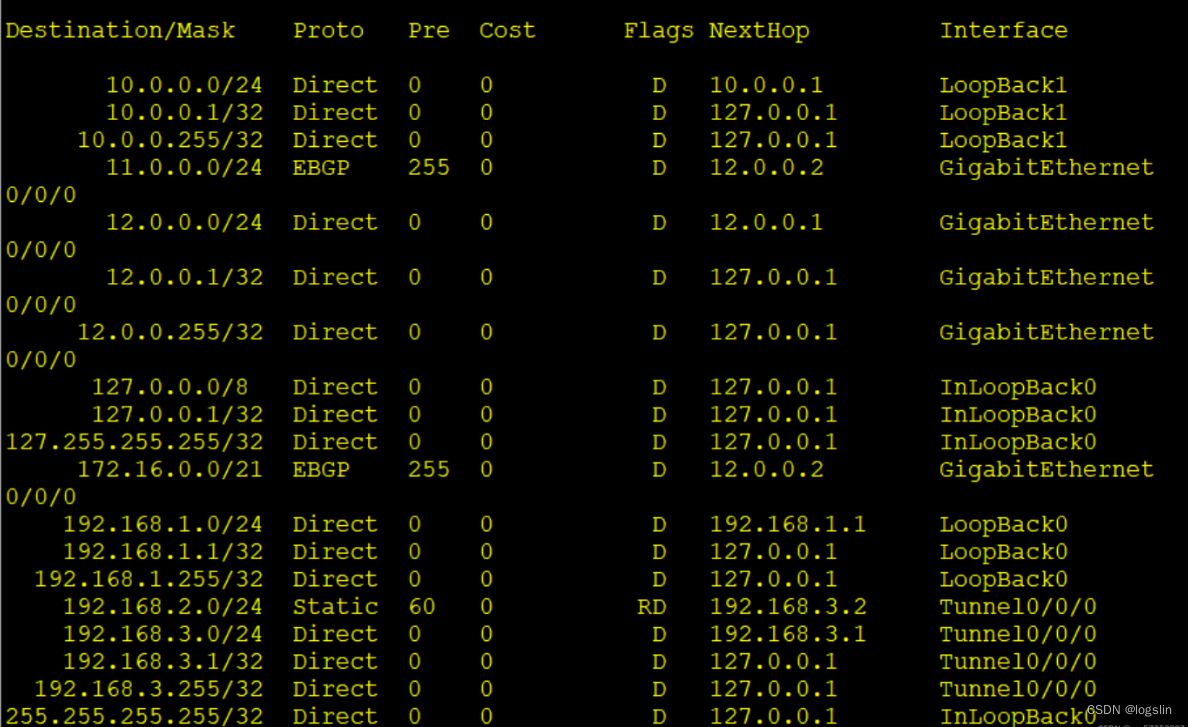Click next hop 12.0.0.2 in 172.16.0.0/21 row

pos(766,470)
